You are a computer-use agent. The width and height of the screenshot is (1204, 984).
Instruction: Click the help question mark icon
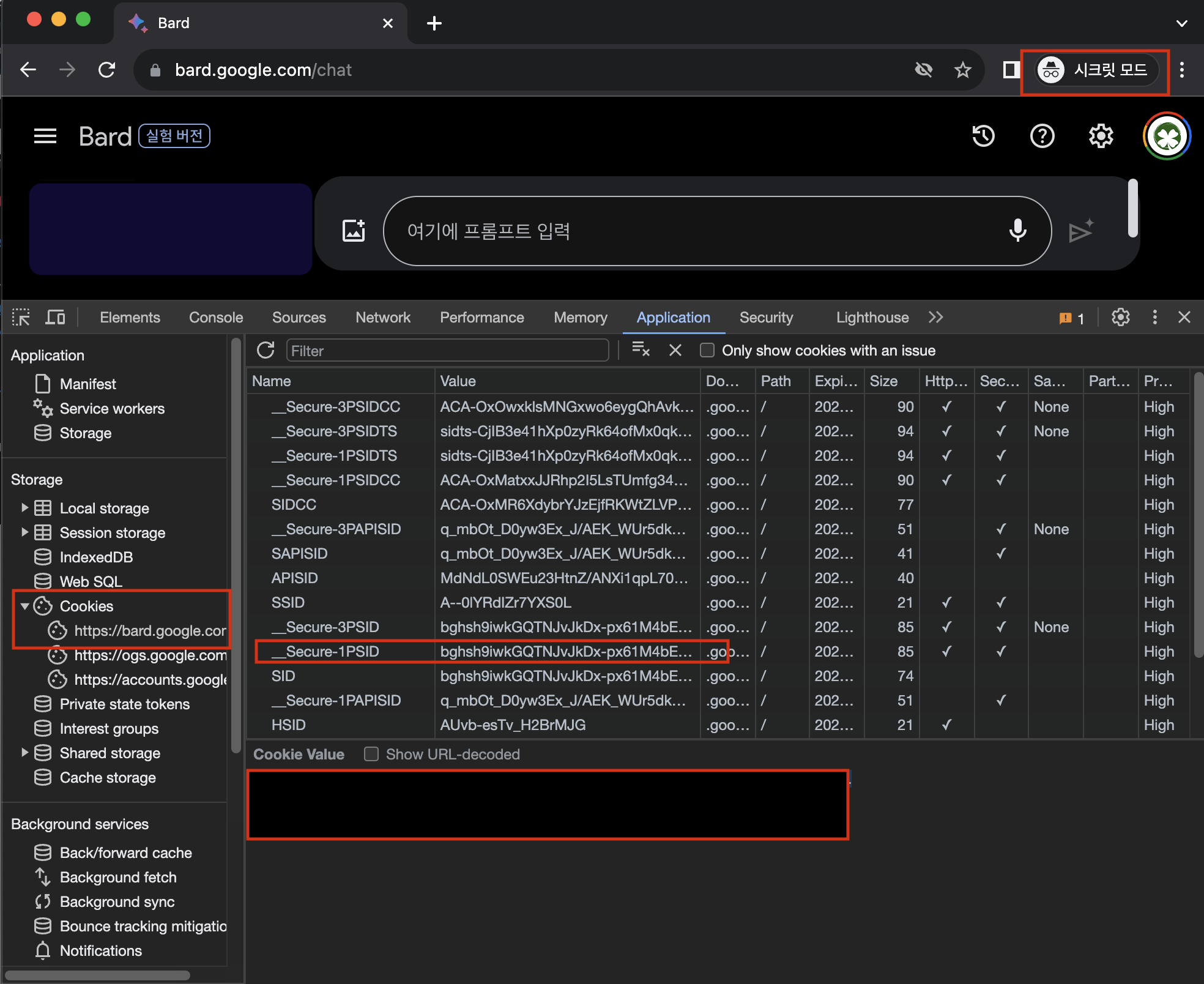click(x=1042, y=136)
